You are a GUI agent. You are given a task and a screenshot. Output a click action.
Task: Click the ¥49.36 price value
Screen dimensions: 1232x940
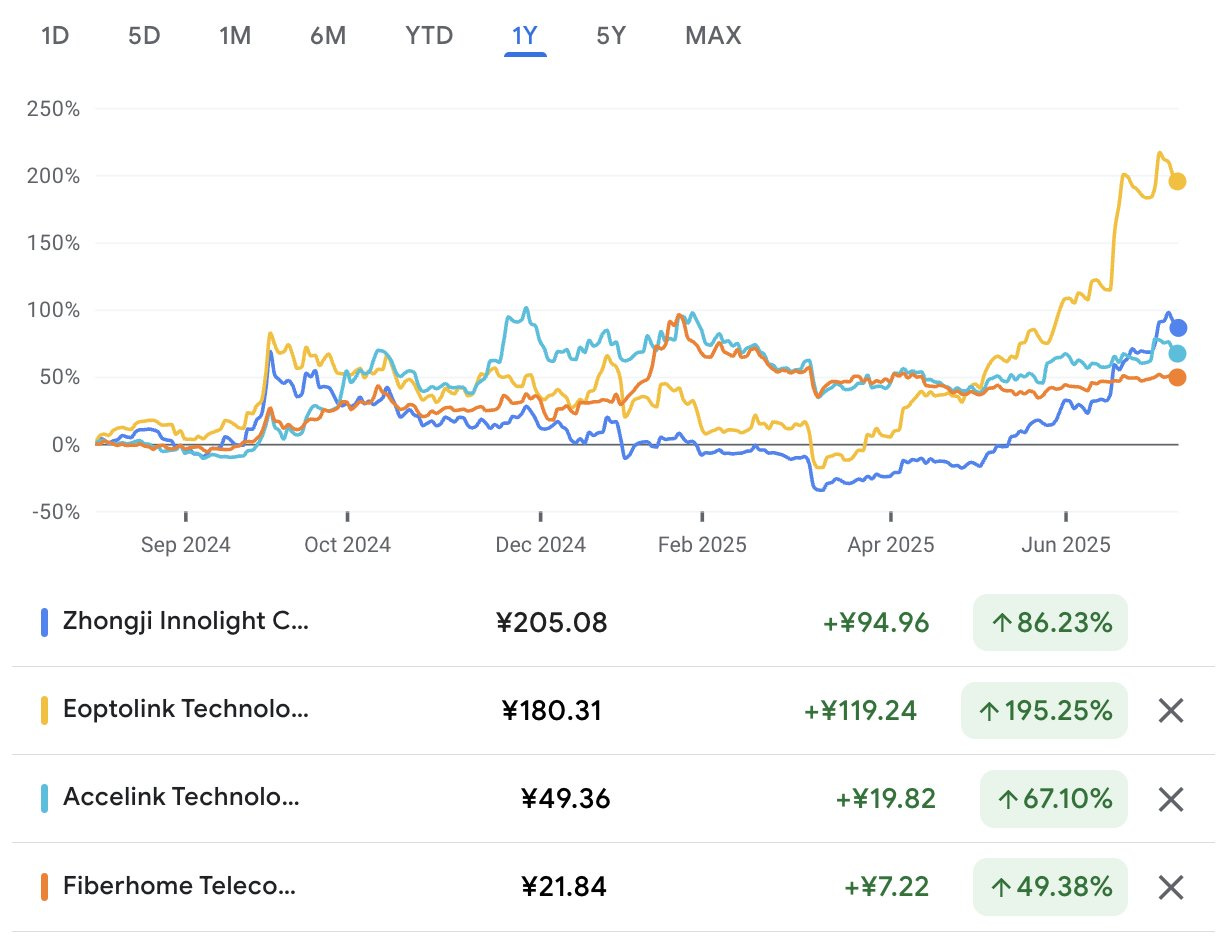click(x=566, y=799)
